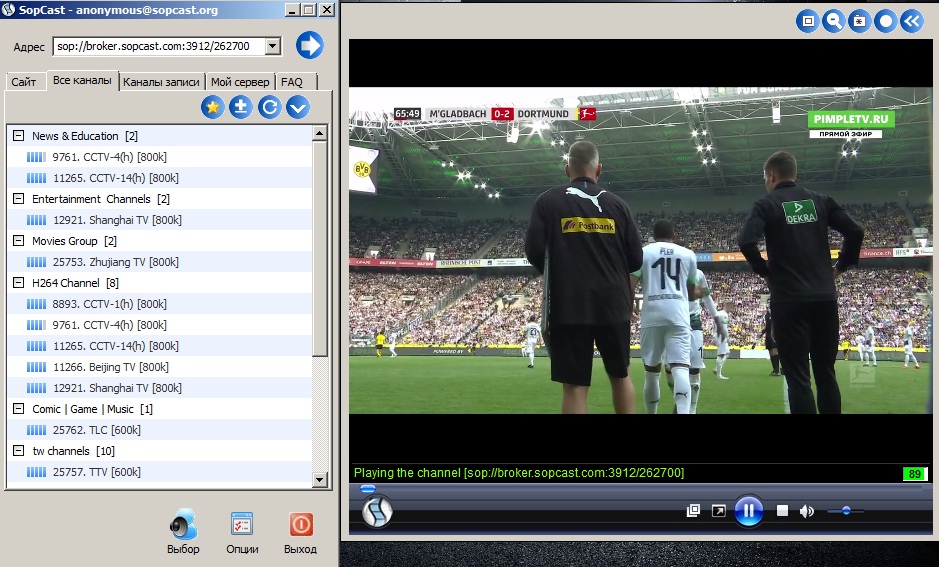Click the blue down-arrow collapse icon
This screenshot has height=567, width=939.
click(x=298, y=107)
